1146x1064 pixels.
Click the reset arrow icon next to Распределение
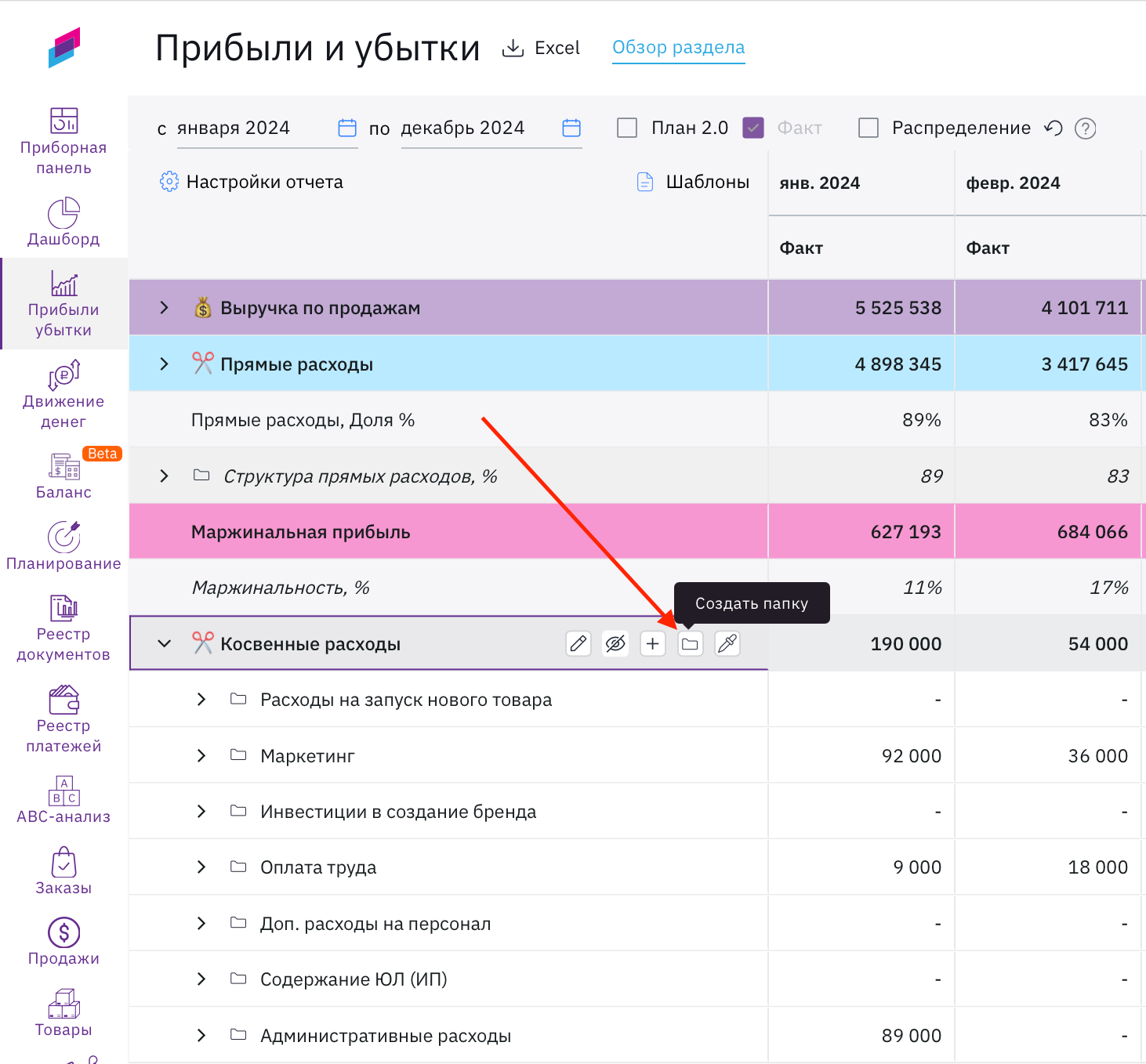point(1054,128)
